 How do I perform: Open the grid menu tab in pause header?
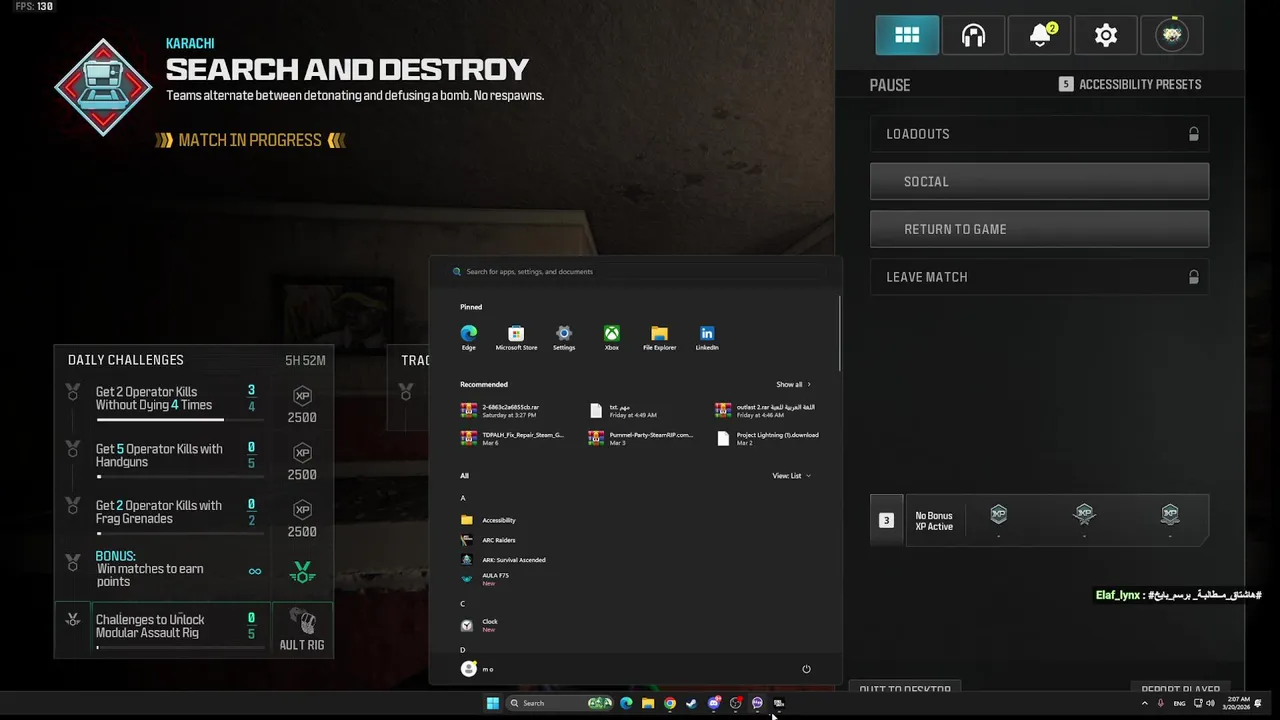pos(907,35)
